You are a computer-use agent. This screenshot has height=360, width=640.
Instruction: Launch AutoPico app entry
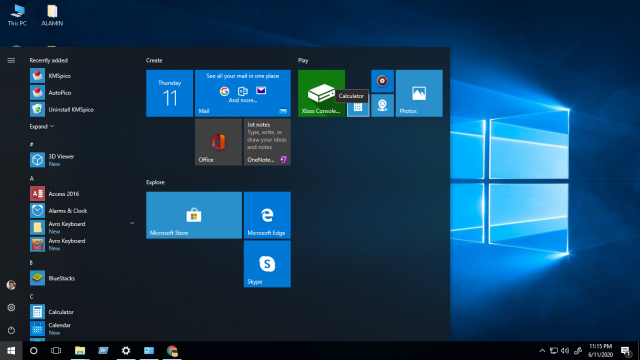[82, 93]
